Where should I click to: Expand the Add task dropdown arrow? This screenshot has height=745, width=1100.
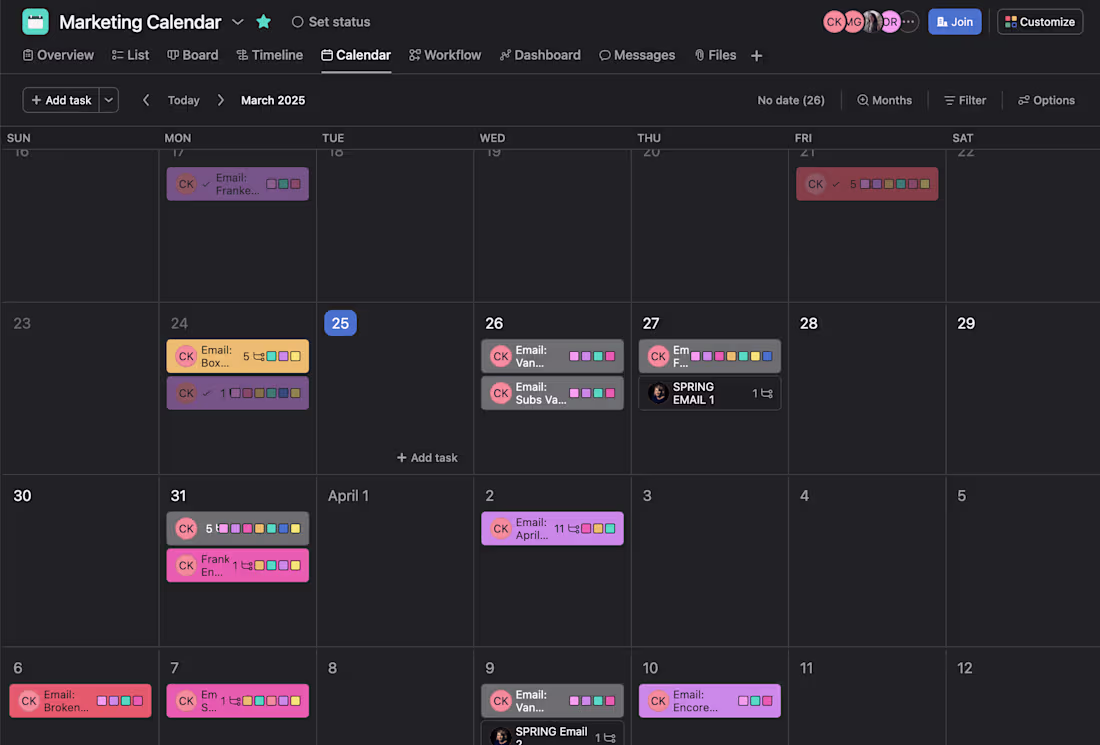pos(109,100)
